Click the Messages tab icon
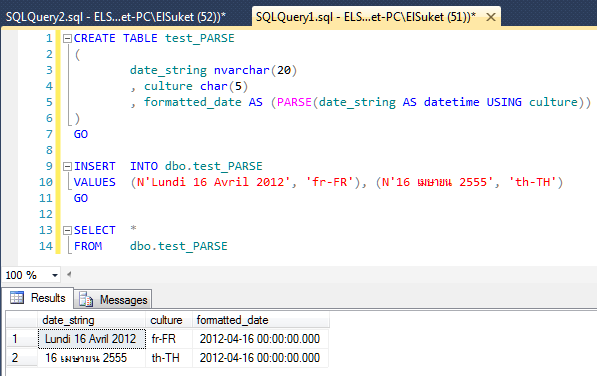 (86, 300)
